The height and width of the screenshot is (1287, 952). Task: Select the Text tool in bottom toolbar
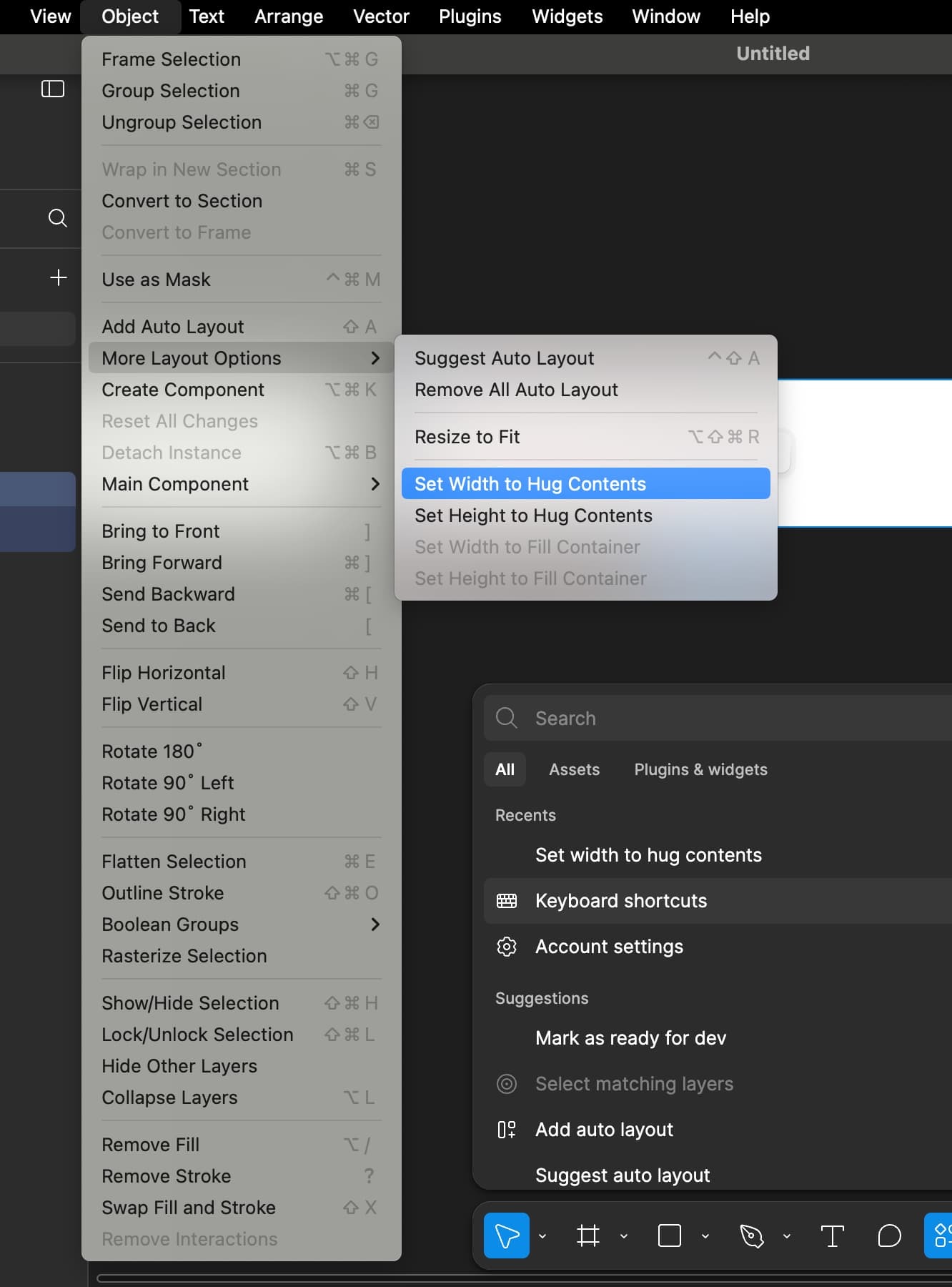(833, 1236)
